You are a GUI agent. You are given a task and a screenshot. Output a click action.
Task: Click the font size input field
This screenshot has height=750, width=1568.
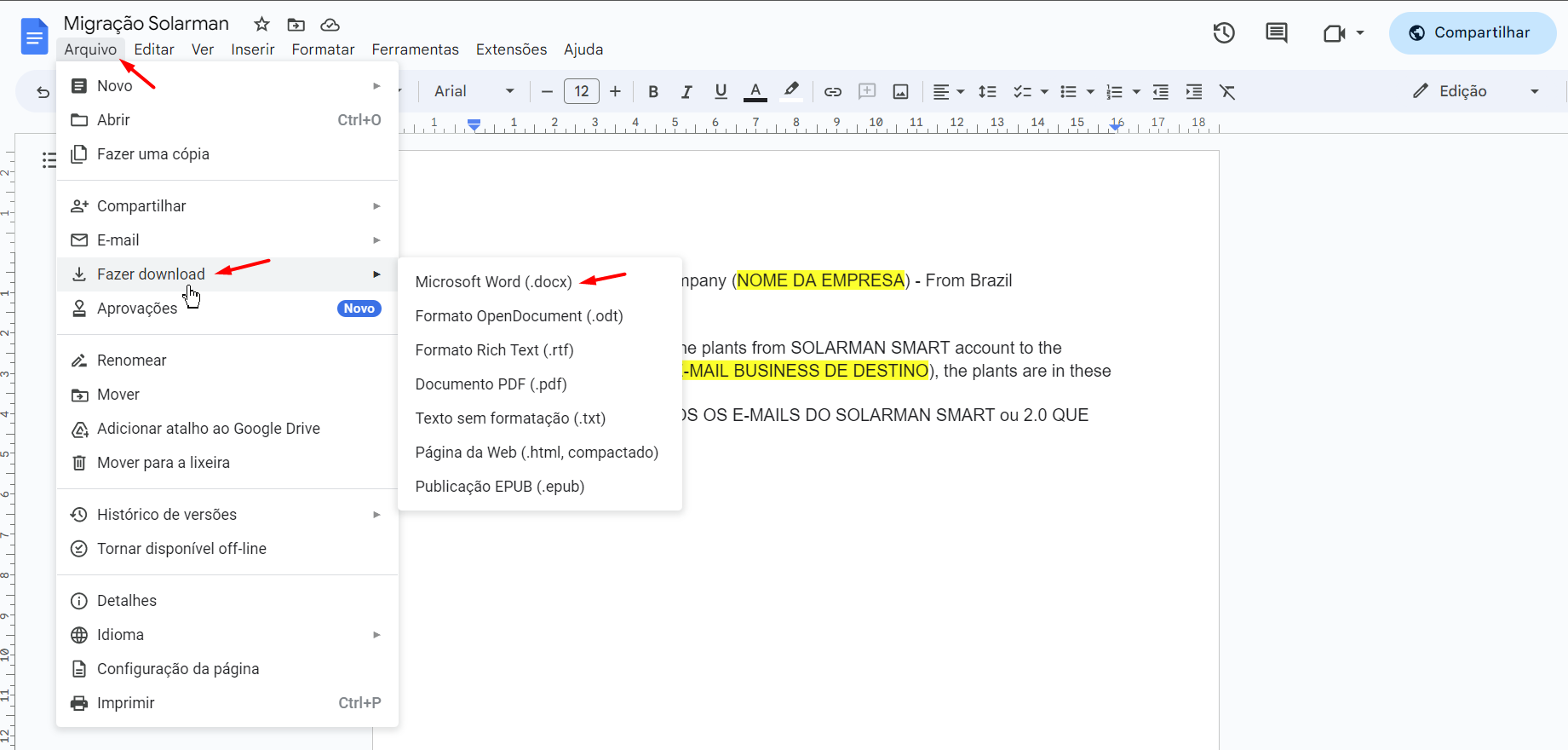click(x=582, y=92)
